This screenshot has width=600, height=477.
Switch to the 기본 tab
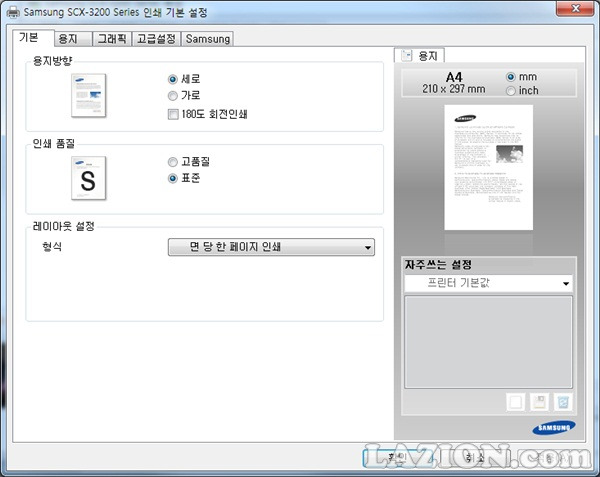33,37
